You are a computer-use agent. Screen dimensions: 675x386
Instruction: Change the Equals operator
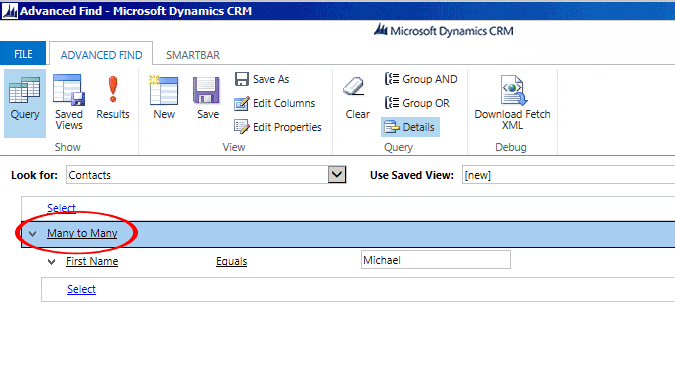pyautogui.click(x=232, y=261)
